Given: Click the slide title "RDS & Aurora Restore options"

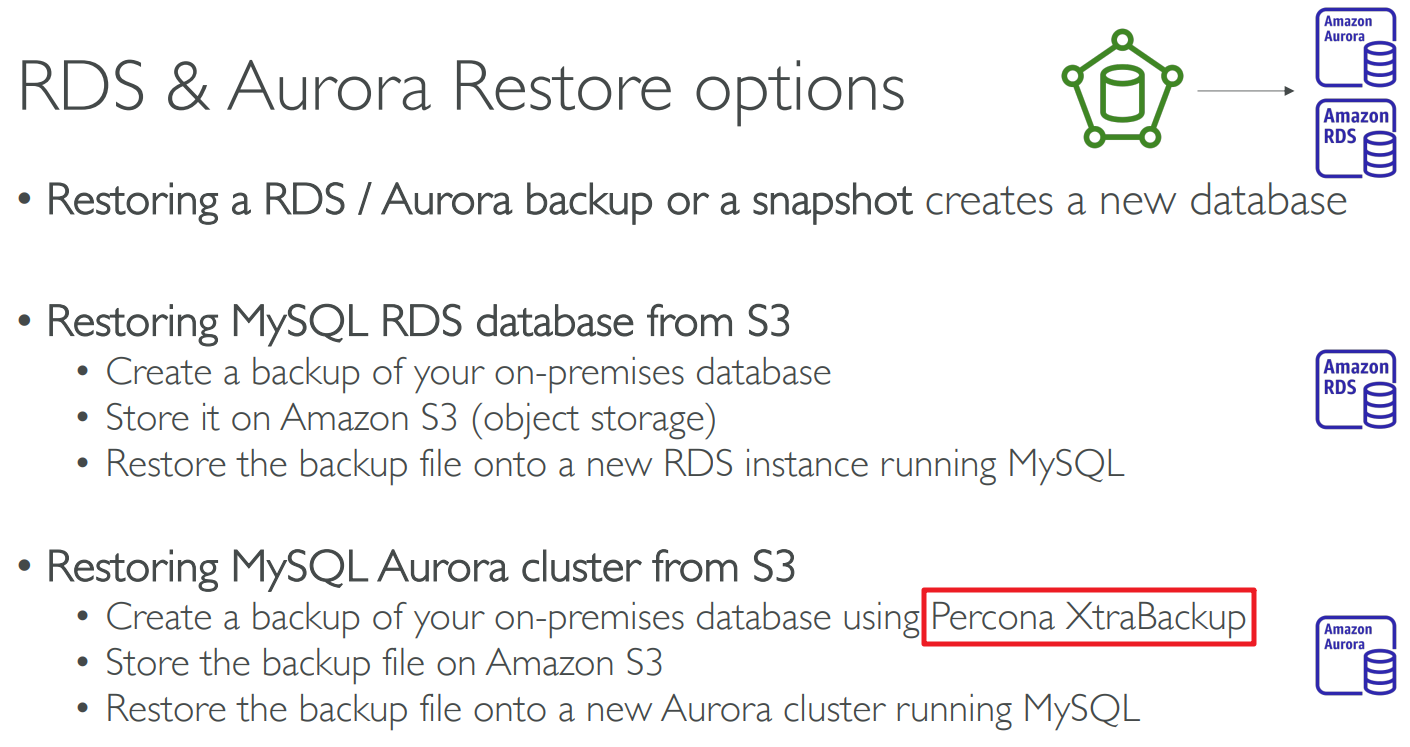Looking at the screenshot, I should point(461,88).
